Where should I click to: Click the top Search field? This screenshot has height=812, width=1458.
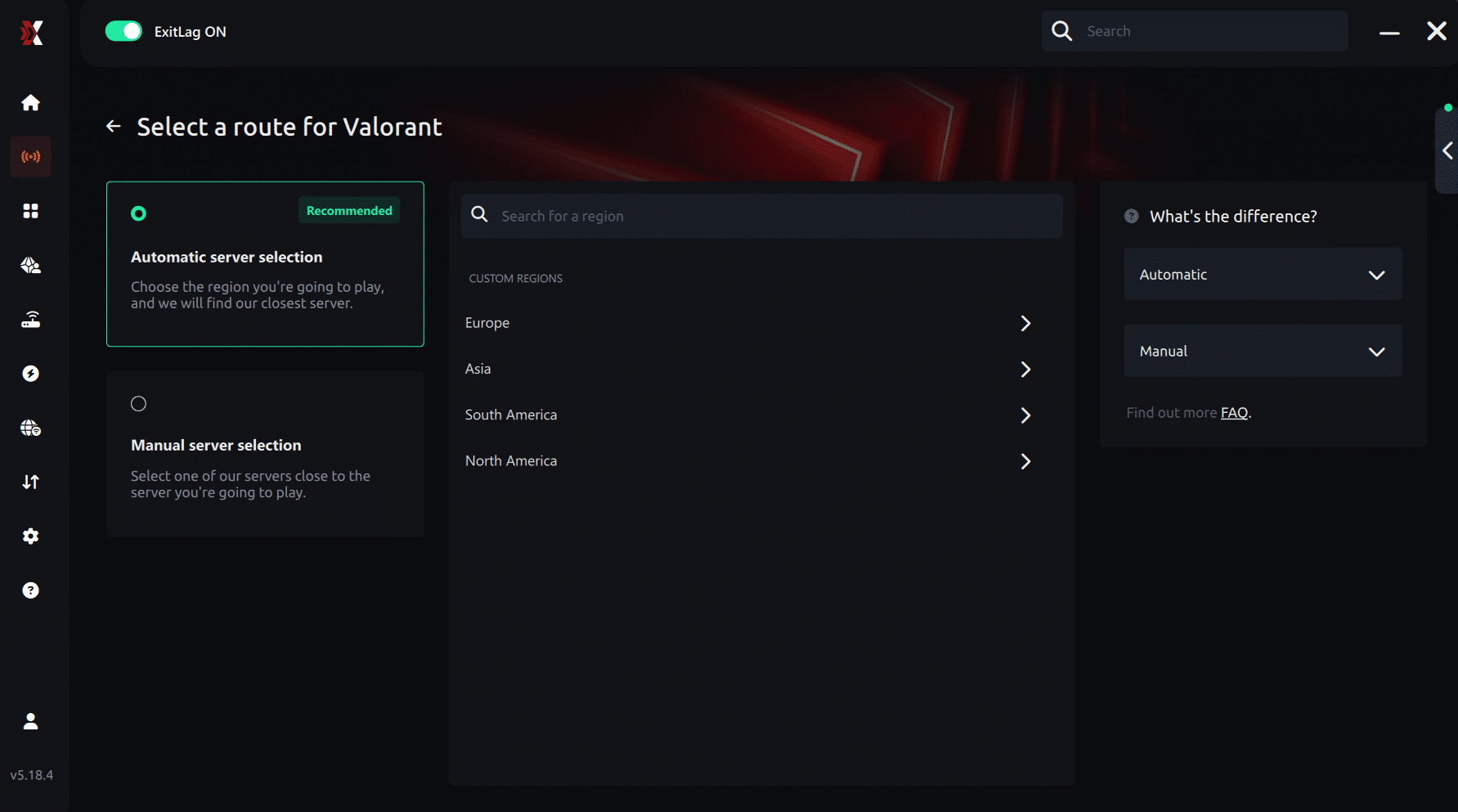[x=1195, y=31]
